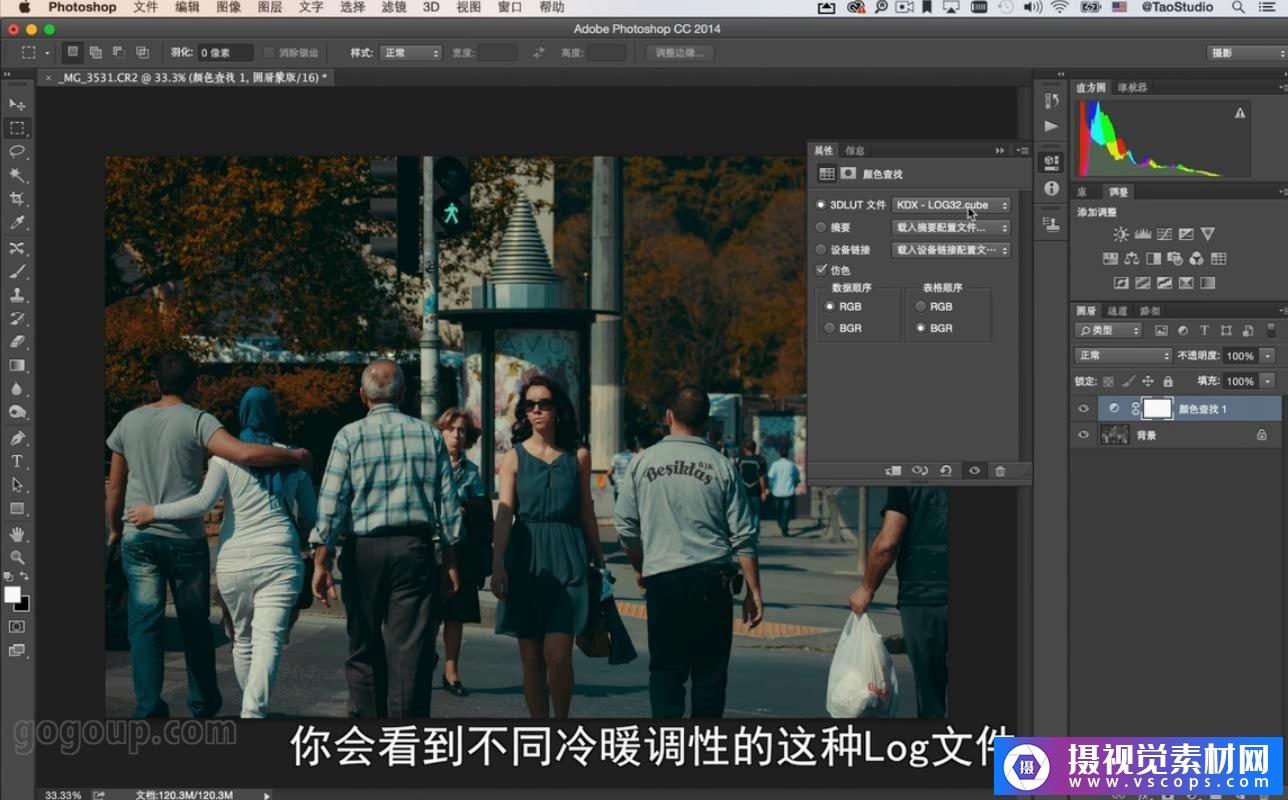Click the foreground color swatch
Screen dimensions: 1288x800
(x=12, y=595)
